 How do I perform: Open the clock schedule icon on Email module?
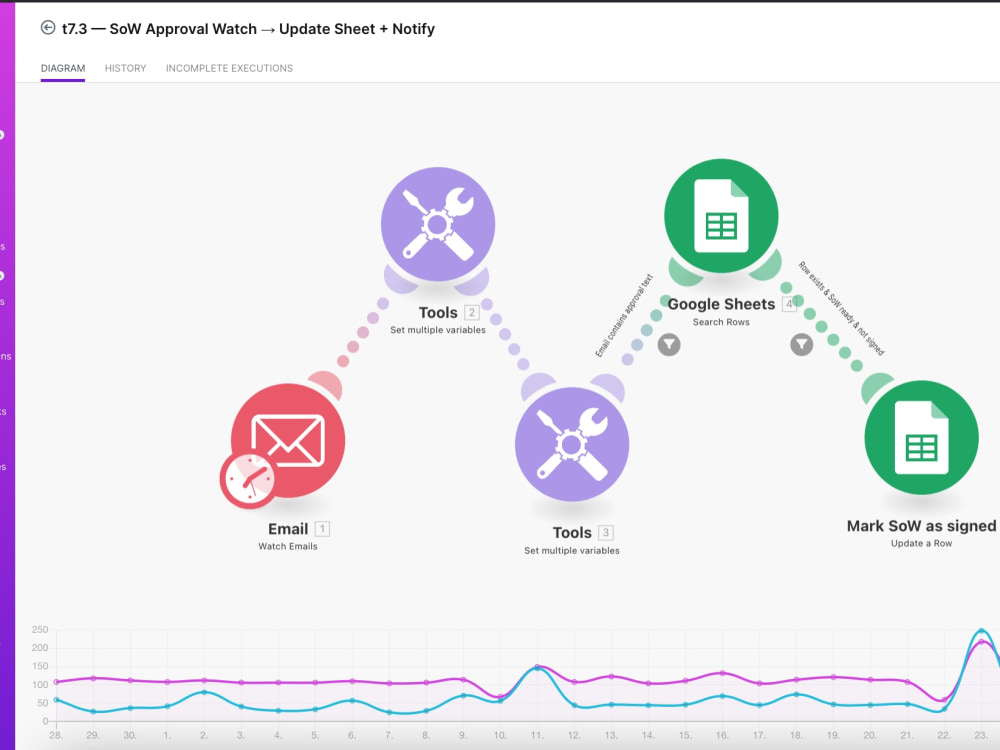coord(247,480)
